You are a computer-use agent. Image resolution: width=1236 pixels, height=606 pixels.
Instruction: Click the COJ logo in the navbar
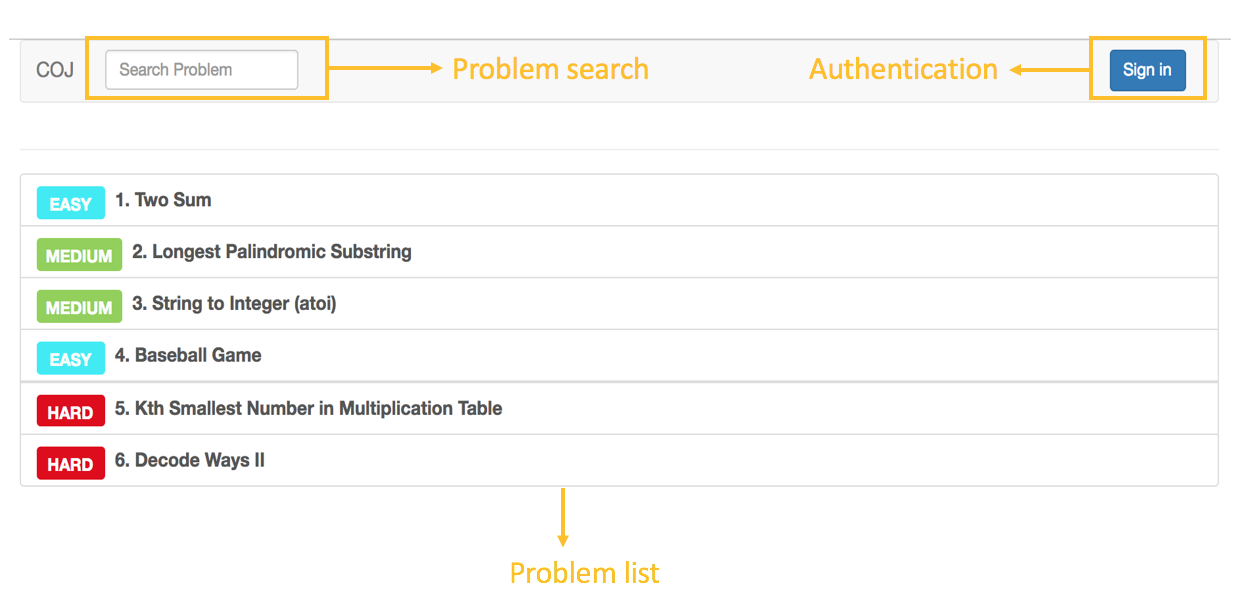point(55,69)
